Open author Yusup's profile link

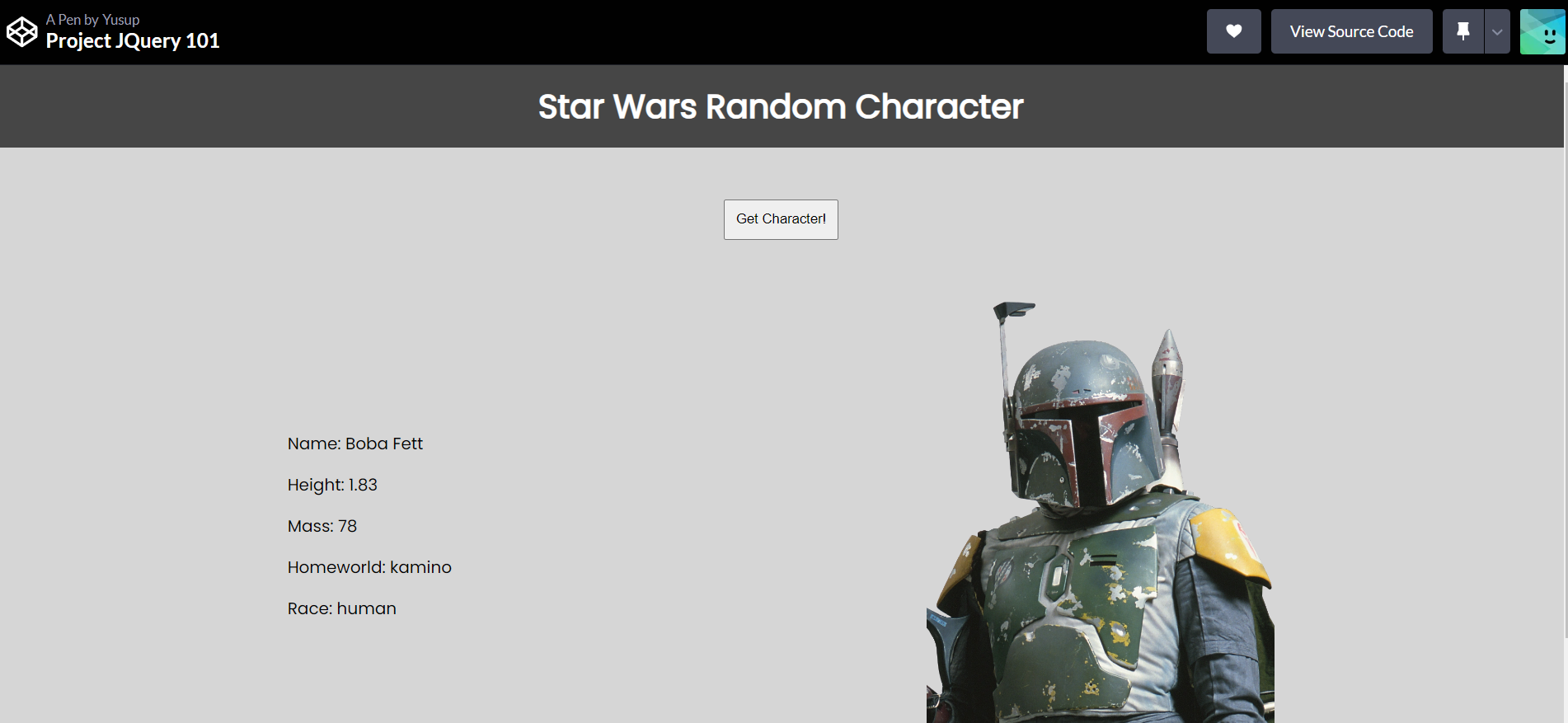point(120,20)
